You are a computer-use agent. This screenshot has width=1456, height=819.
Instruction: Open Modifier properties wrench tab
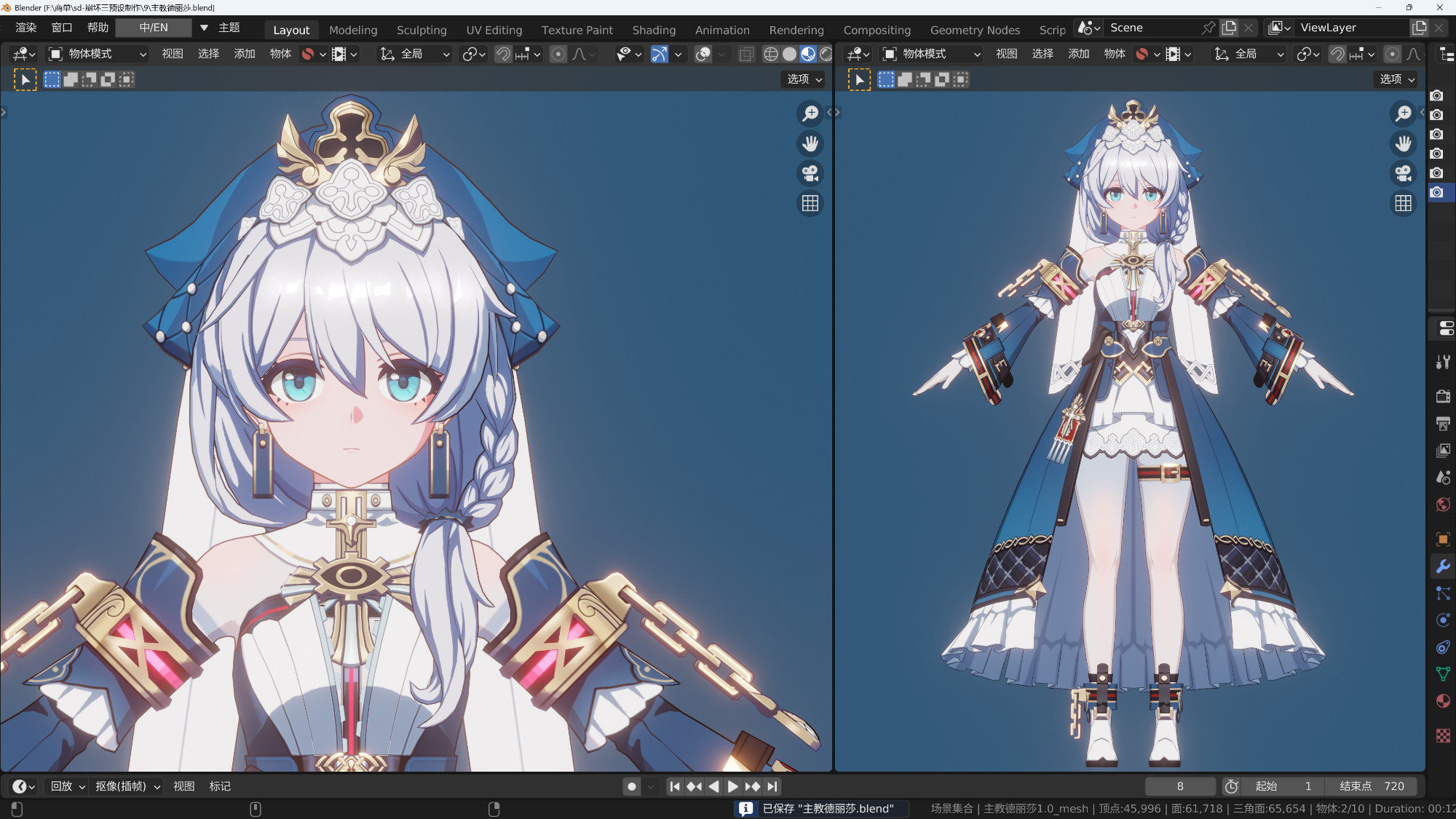[x=1443, y=566]
